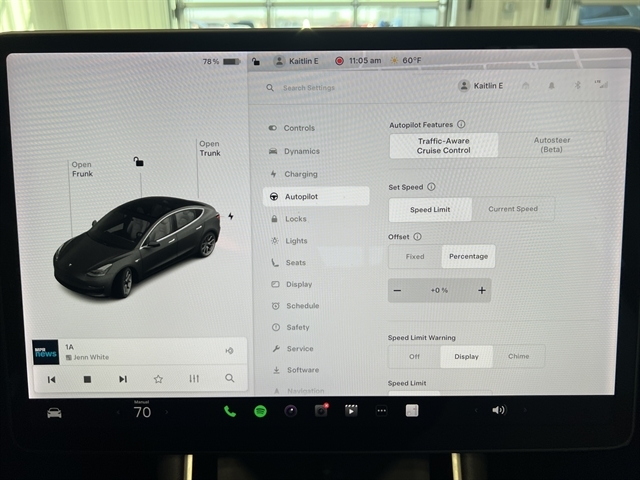The width and height of the screenshot is (640, 480).
Task: Show Set Speed info icon
Action: pos(431,187)
